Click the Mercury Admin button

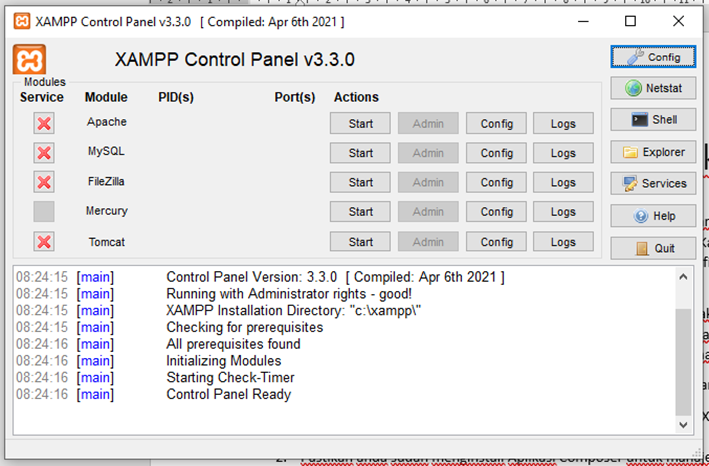(x=428, y=212)
